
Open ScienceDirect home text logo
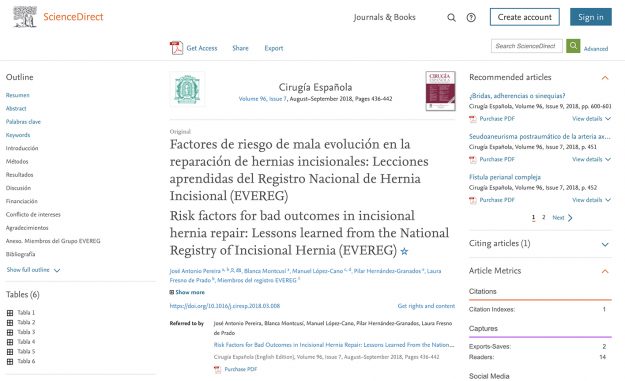[73, 17]
